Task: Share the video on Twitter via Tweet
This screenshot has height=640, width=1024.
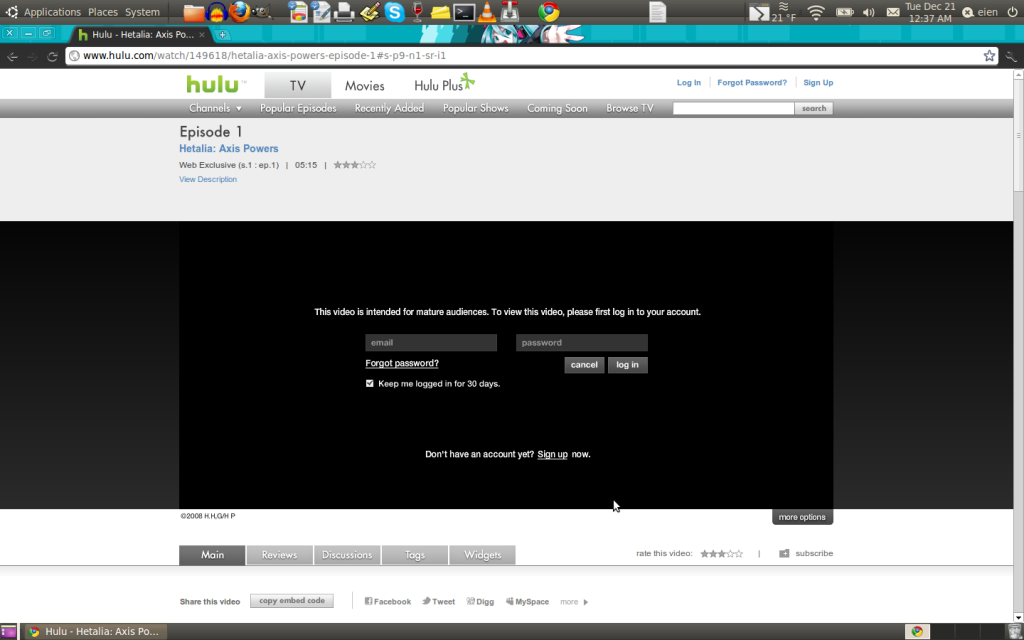Action: click(438, 601)
